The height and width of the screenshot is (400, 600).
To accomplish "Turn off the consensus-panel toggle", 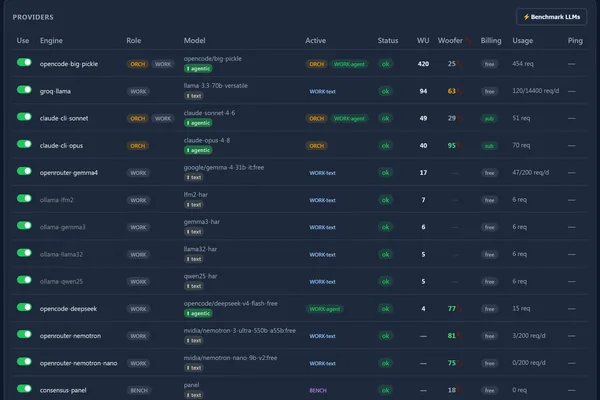I will (x=24, y=389).
